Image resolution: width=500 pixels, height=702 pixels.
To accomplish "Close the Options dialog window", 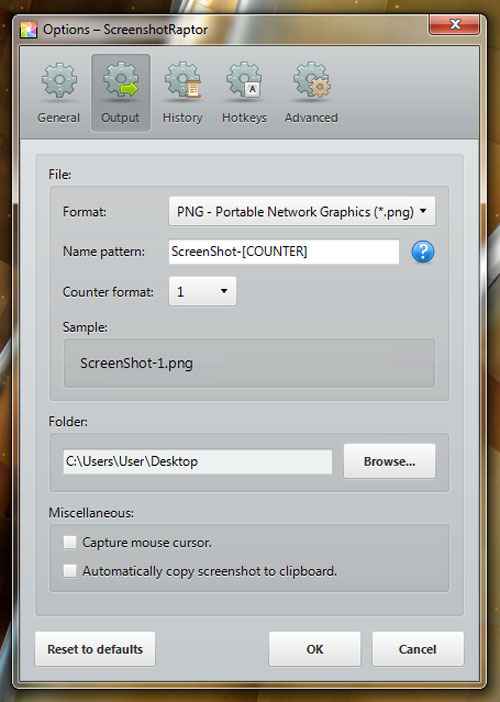I will point(455,24).
